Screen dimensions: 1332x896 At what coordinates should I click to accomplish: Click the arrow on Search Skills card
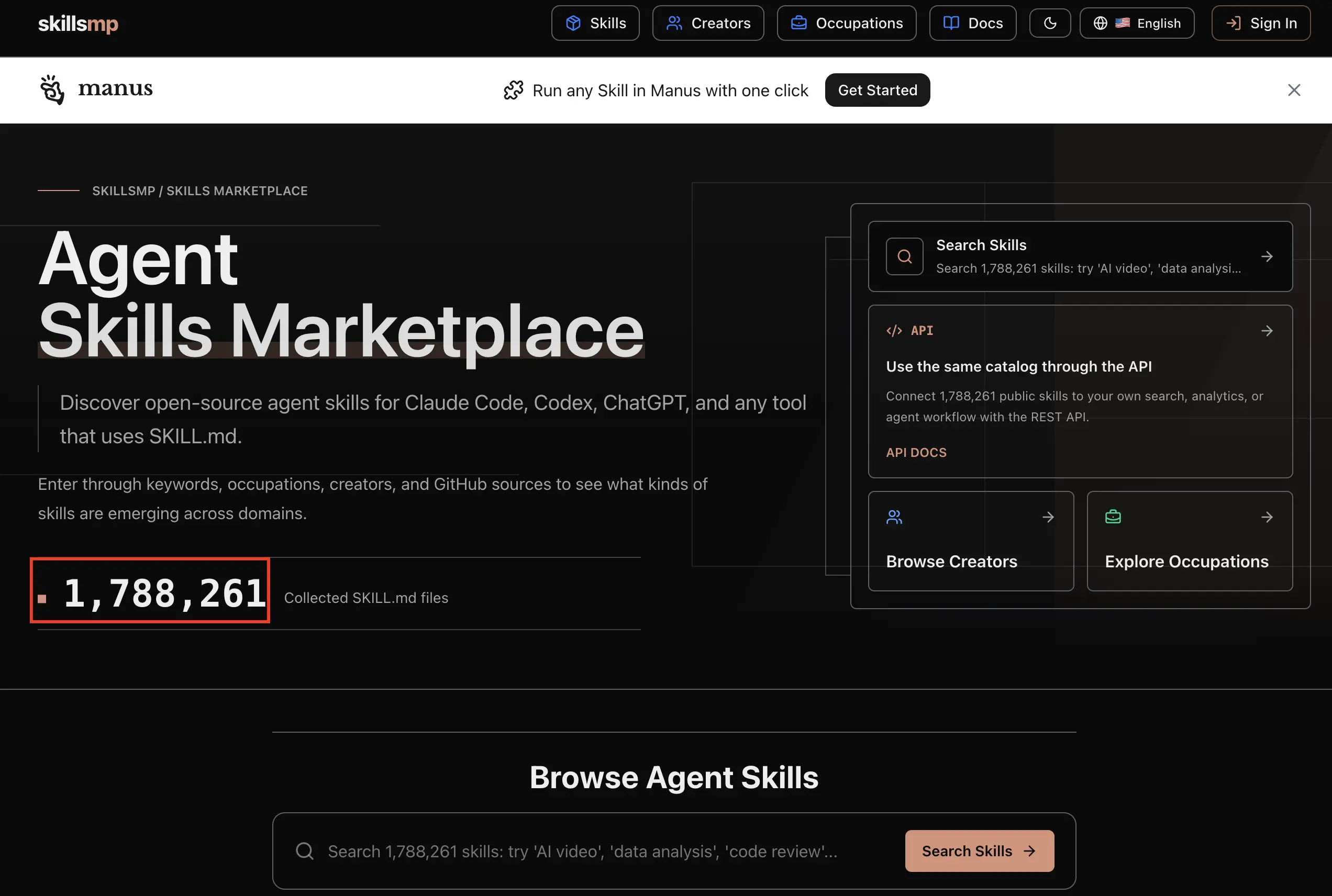click(x=1267, y=256)
